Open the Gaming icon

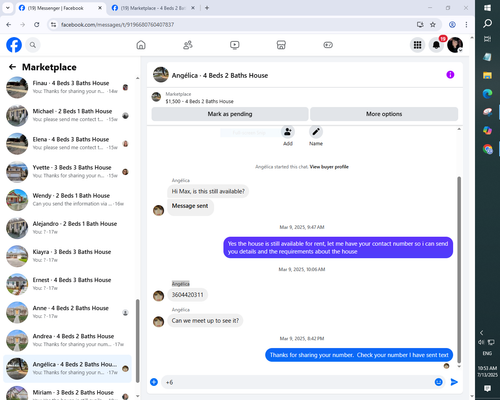point(328,45)
